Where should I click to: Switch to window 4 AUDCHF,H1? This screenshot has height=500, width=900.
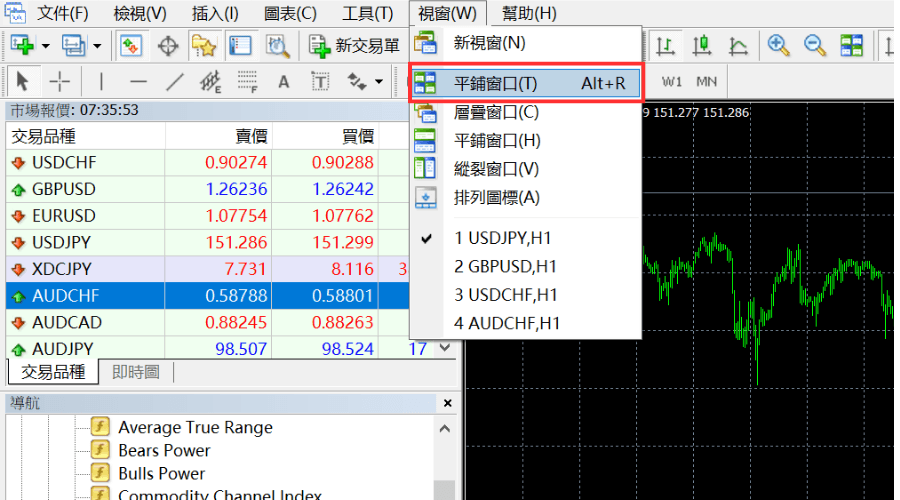pyautogui.click(x=525, y=323)
